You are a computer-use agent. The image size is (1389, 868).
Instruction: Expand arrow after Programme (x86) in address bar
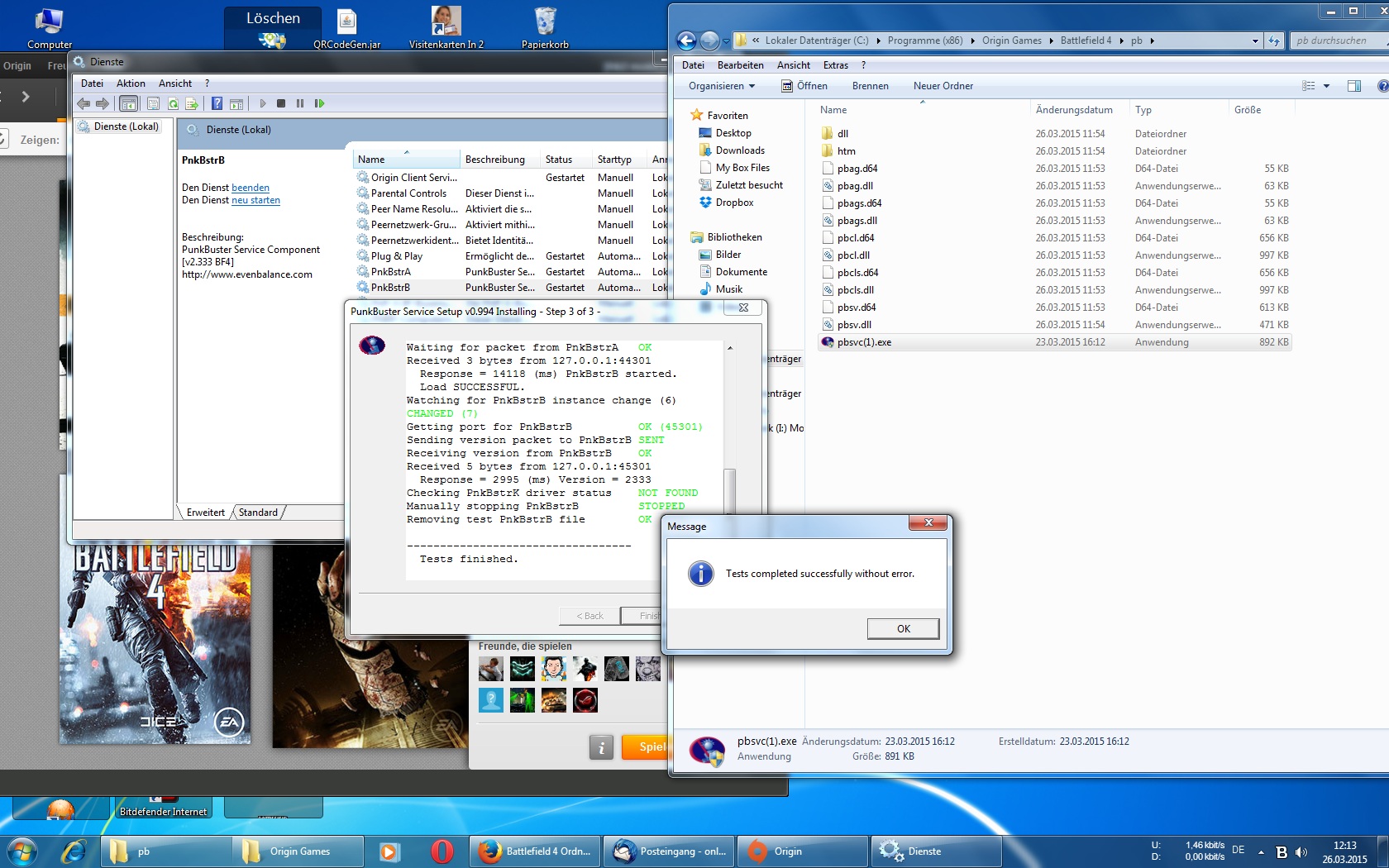click(x=972, y=41)
